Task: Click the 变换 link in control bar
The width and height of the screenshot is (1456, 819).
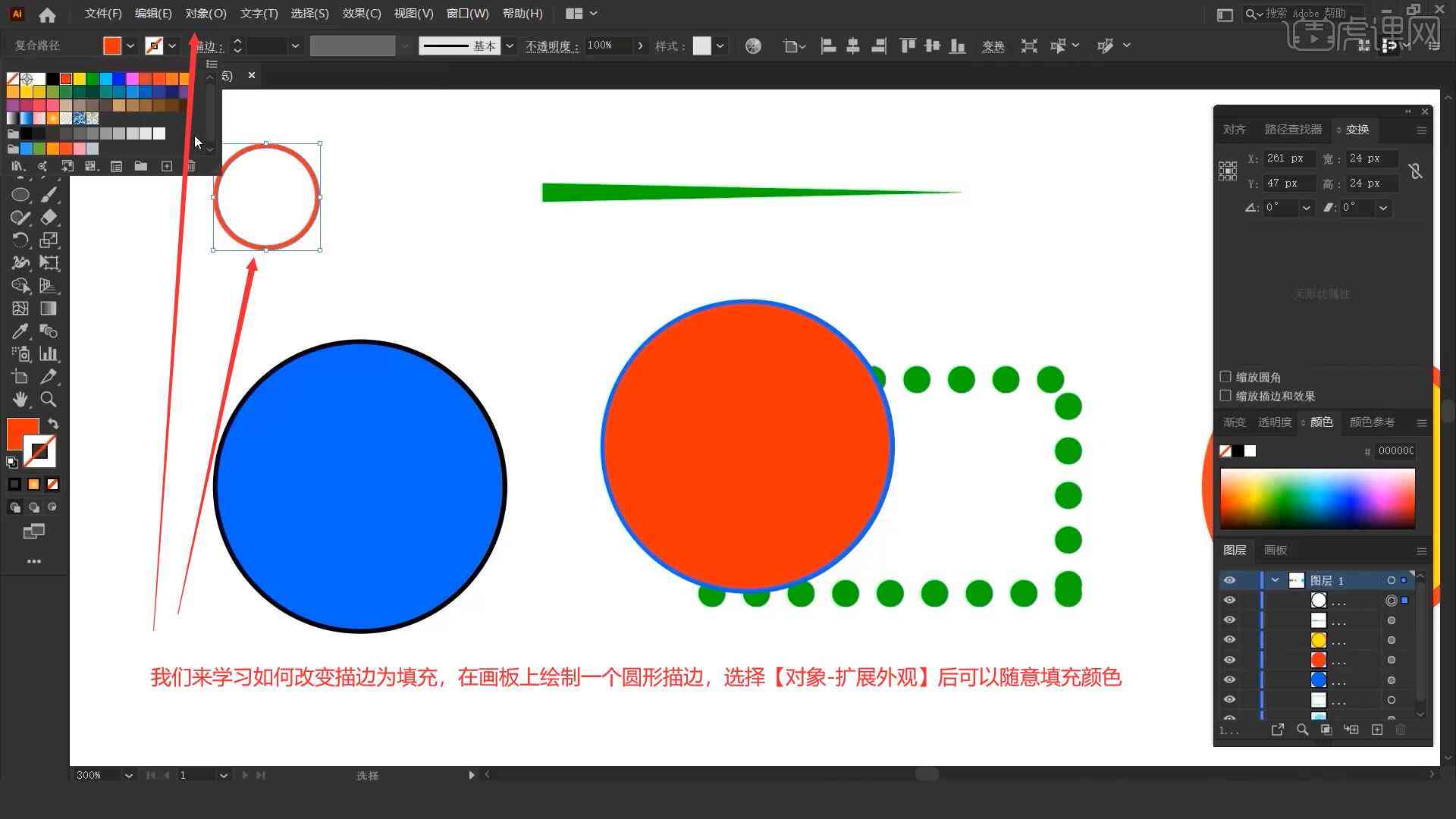Action: 993,46
